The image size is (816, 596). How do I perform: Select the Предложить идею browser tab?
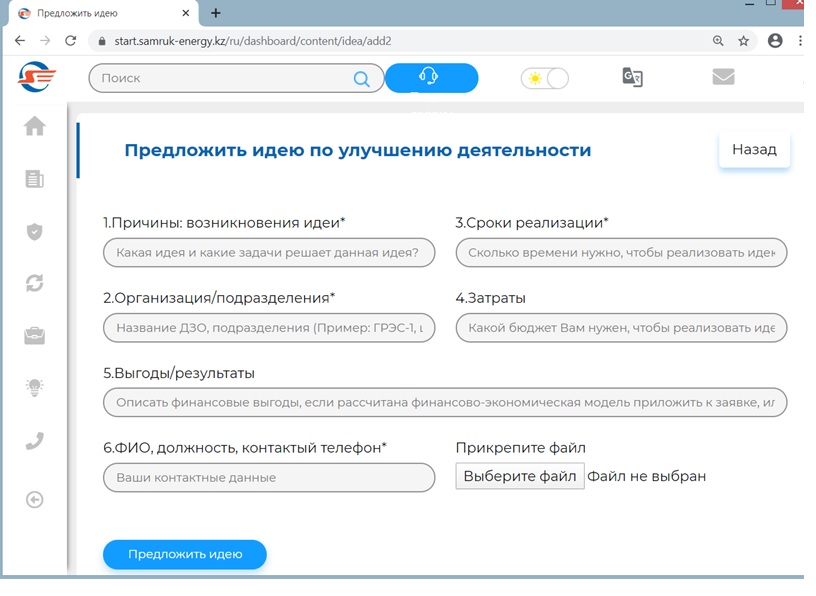[x=90, y=13]
